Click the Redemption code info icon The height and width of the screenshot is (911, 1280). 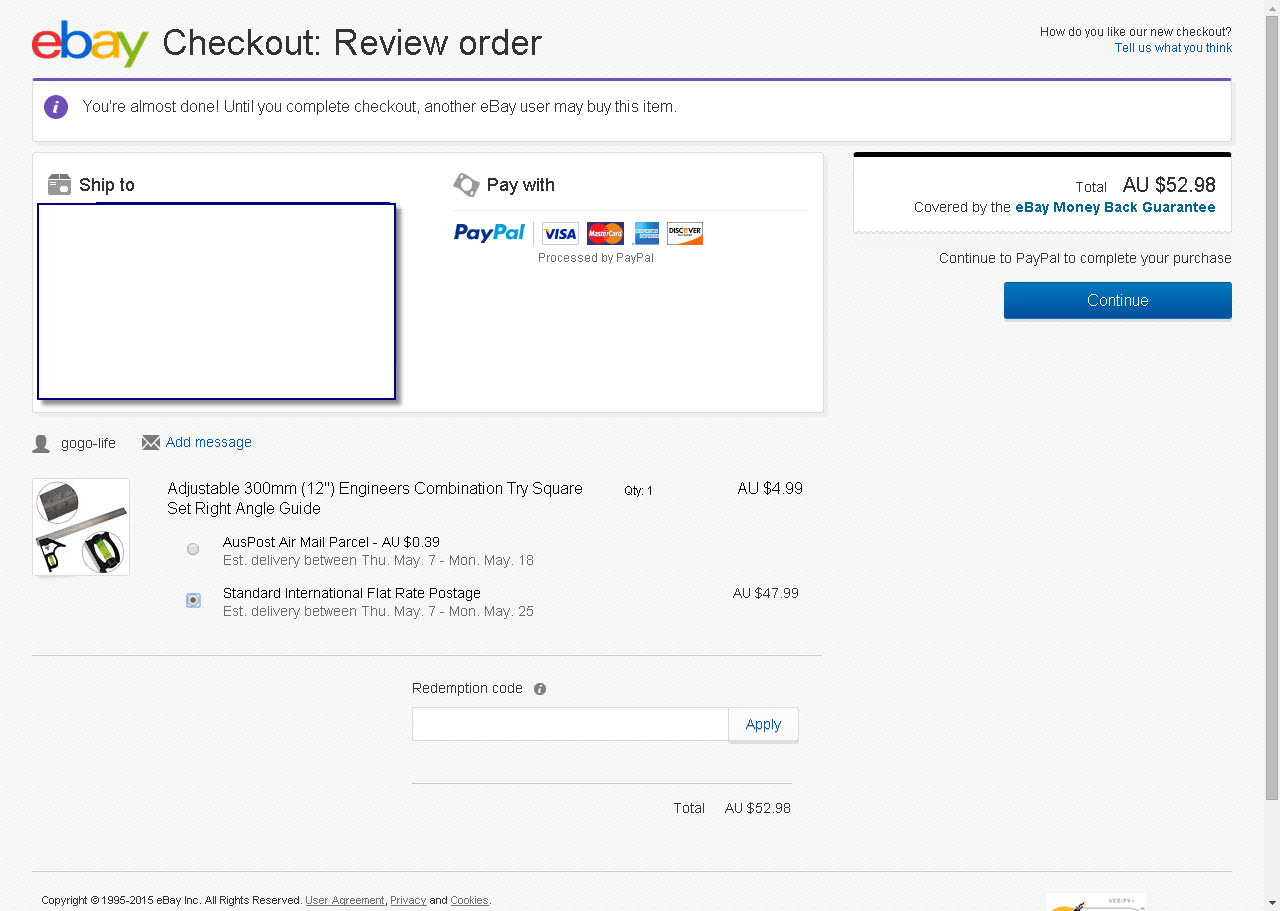[x=540, y=689]
